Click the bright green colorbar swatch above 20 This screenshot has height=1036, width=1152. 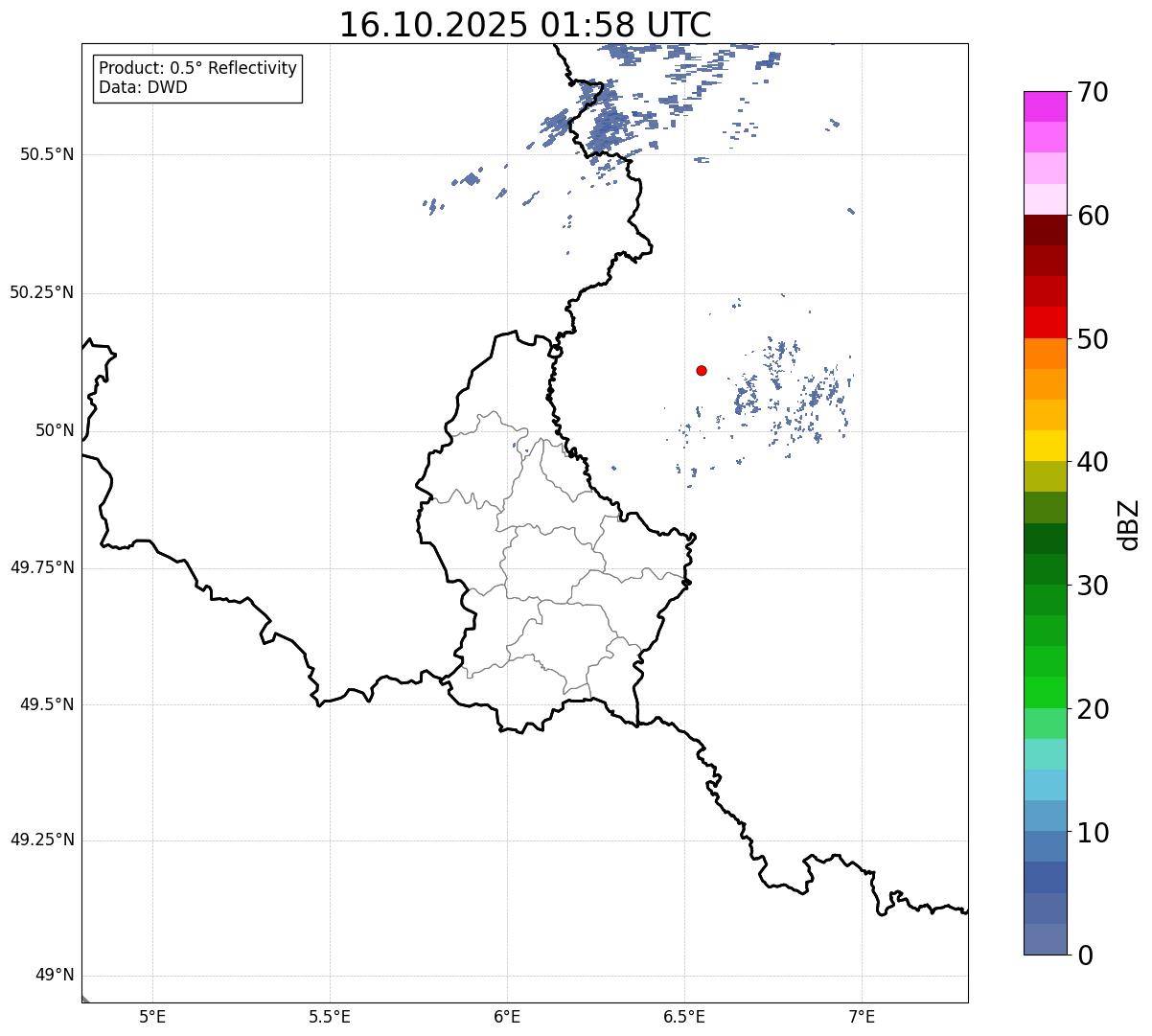pyautogui.click(x=1045, y=693)
